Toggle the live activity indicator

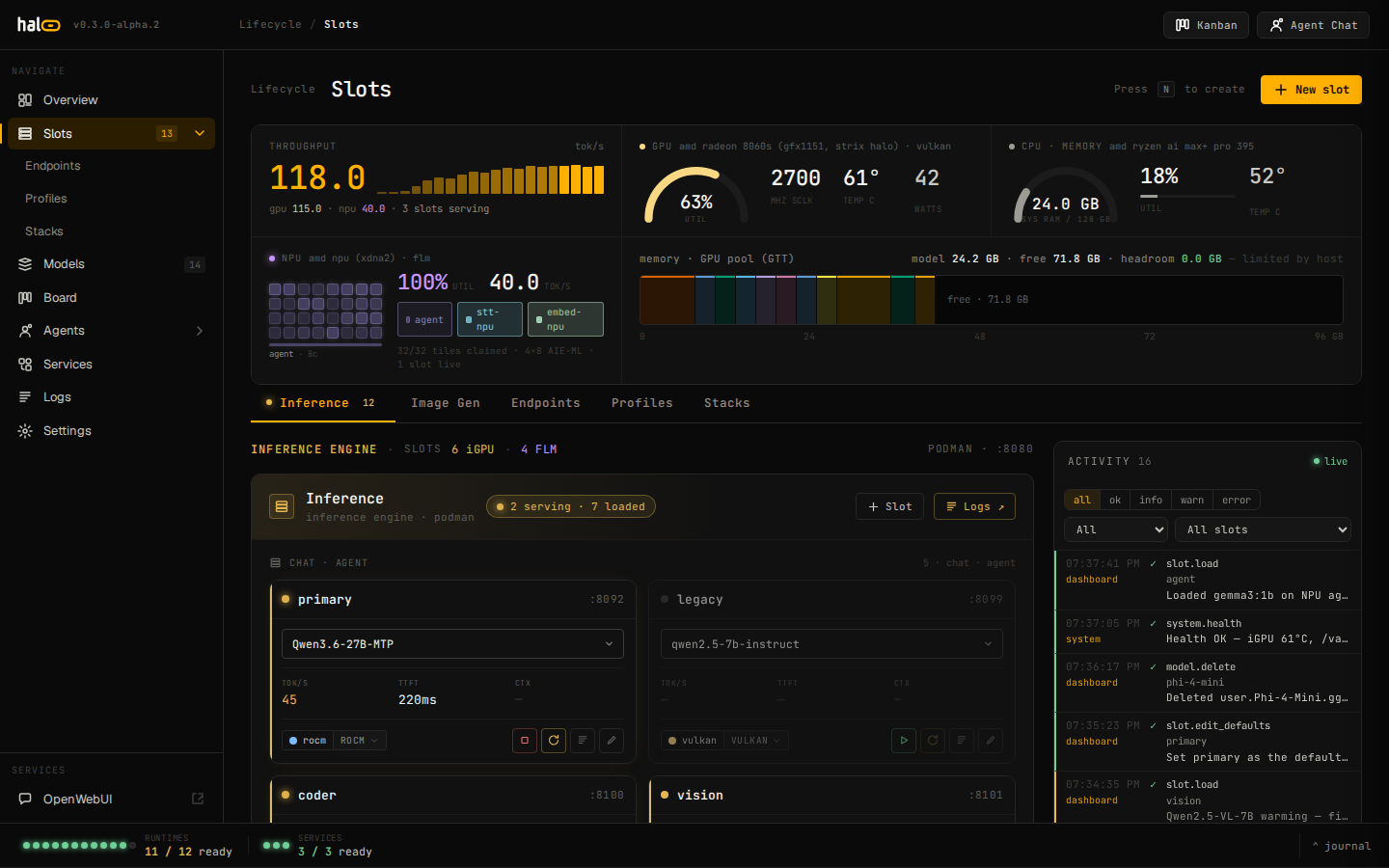coord(1330,462)
